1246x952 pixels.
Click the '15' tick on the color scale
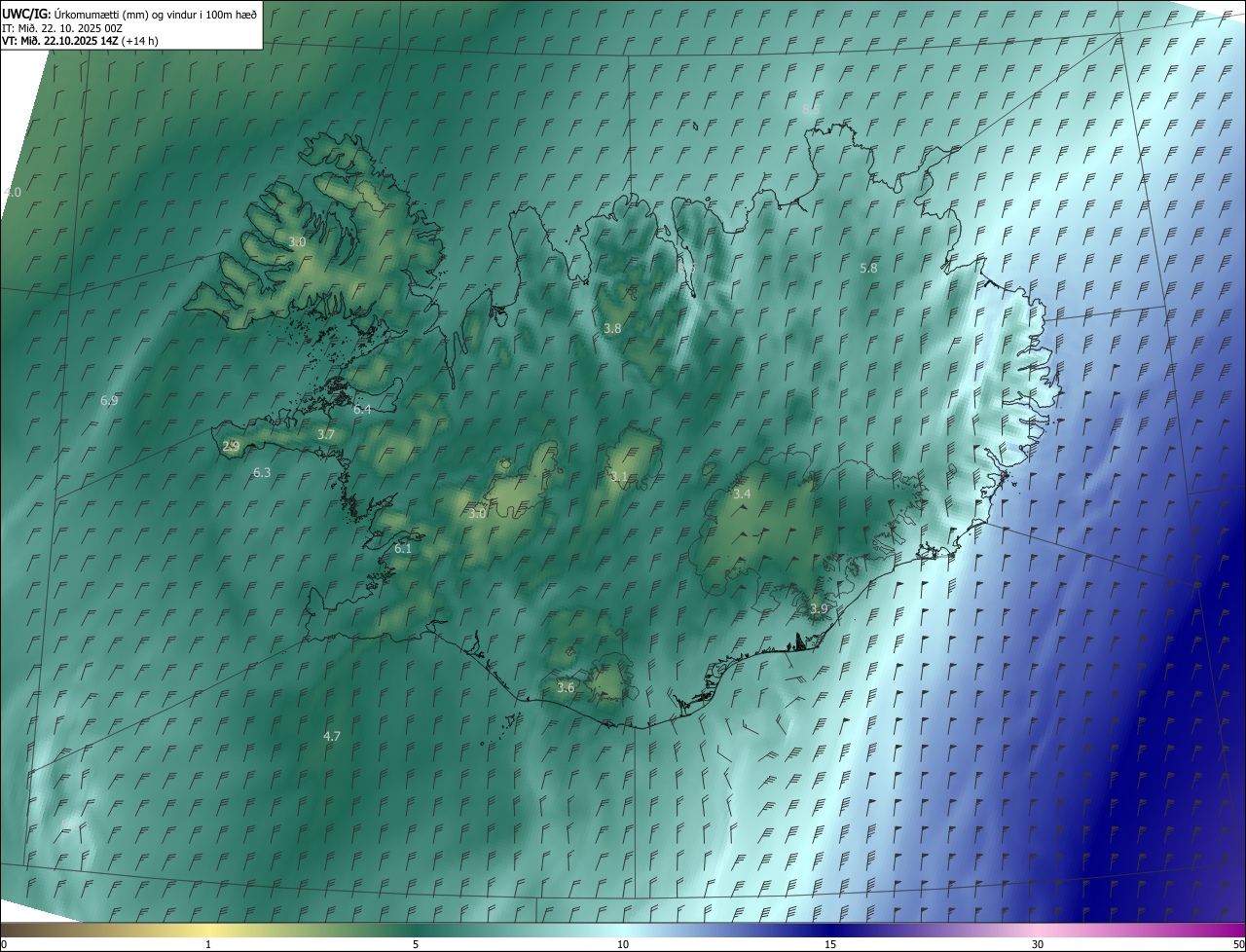(830, 944)
